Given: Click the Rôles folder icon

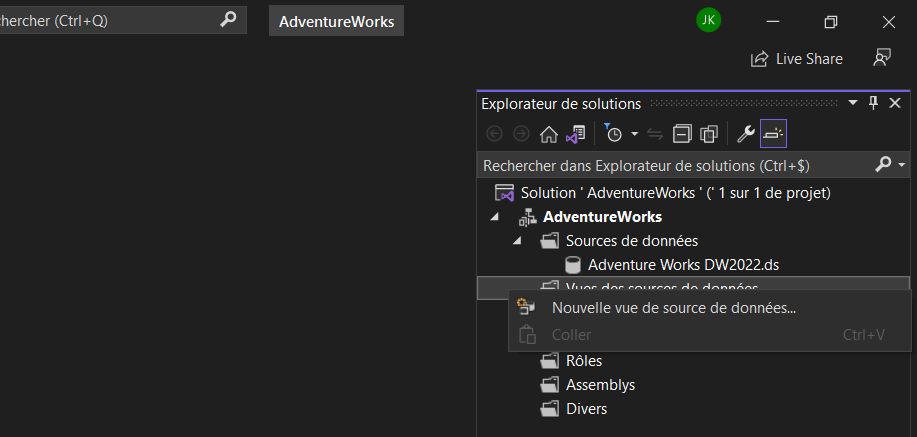Looking at the screenshot, I should (550, 361).
